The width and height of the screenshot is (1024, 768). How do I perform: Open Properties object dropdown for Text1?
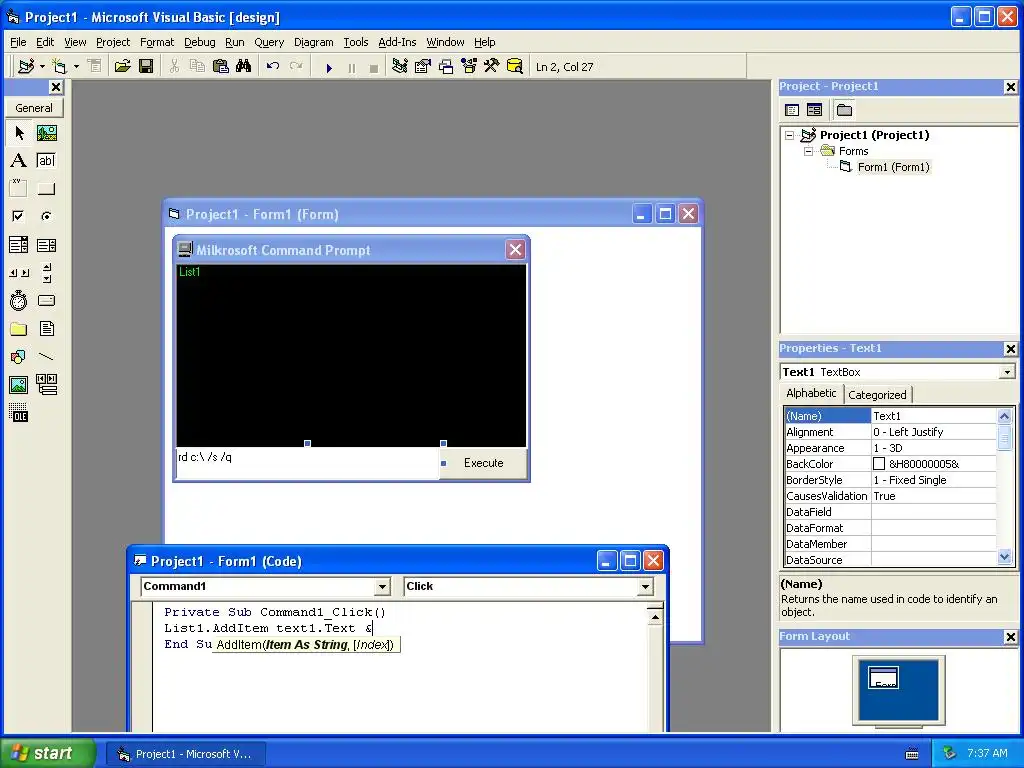click(x=1007, y=372)
